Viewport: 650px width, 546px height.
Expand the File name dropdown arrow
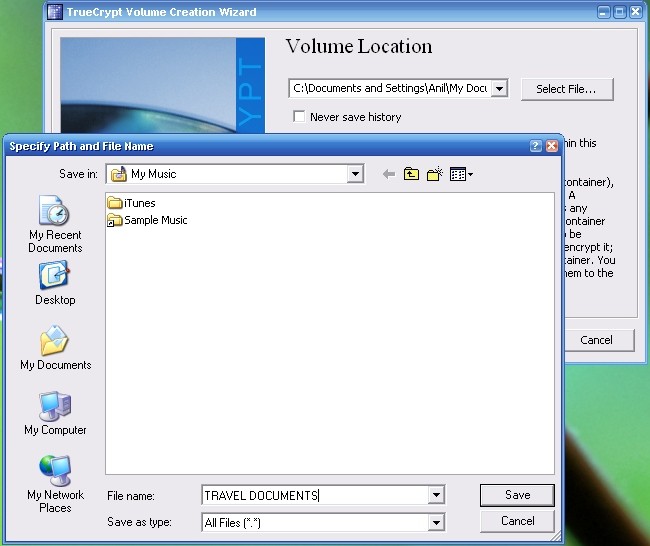(436, 495)
